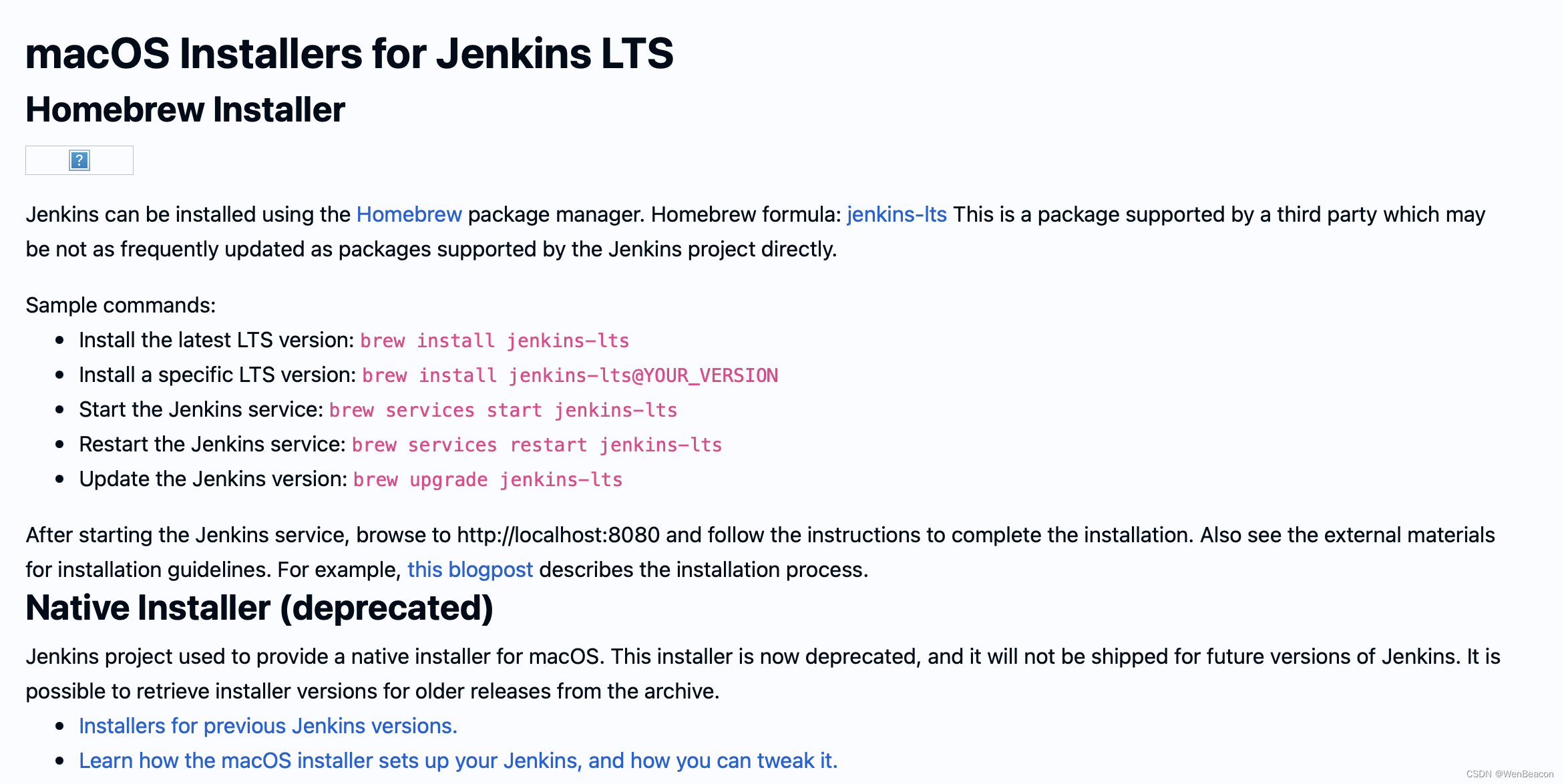Click the bullet beside 'Update the Jenkins version'

(60, 479)
